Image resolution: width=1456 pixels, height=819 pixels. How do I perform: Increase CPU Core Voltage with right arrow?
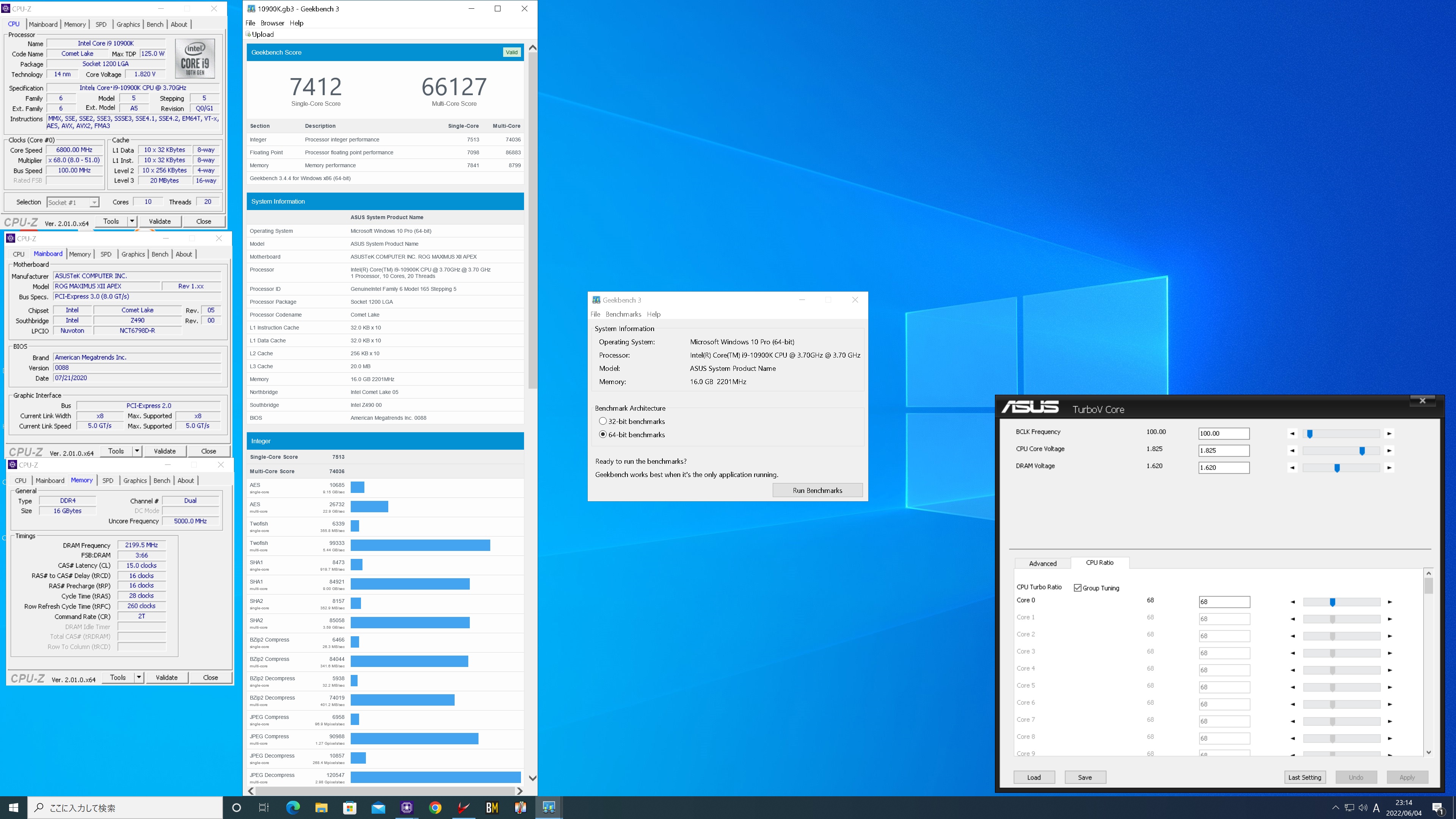[x=1389, y=450]
